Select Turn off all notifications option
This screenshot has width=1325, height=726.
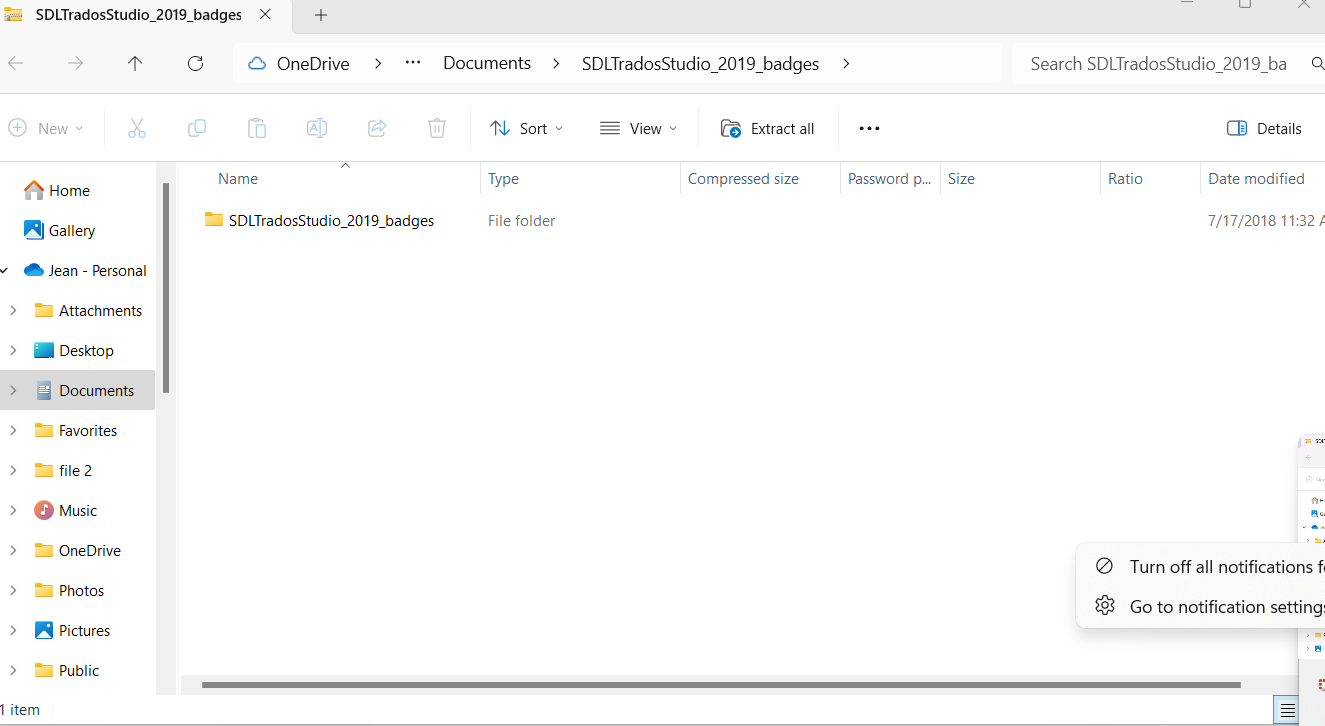point(1207,566)
